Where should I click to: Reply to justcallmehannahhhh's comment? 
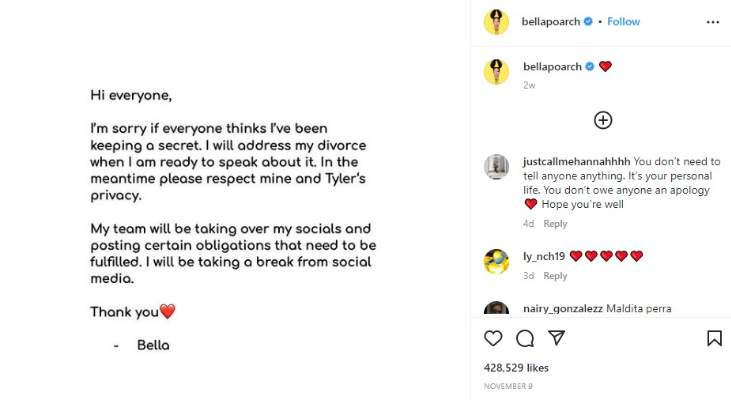click(x=555, y=224)
